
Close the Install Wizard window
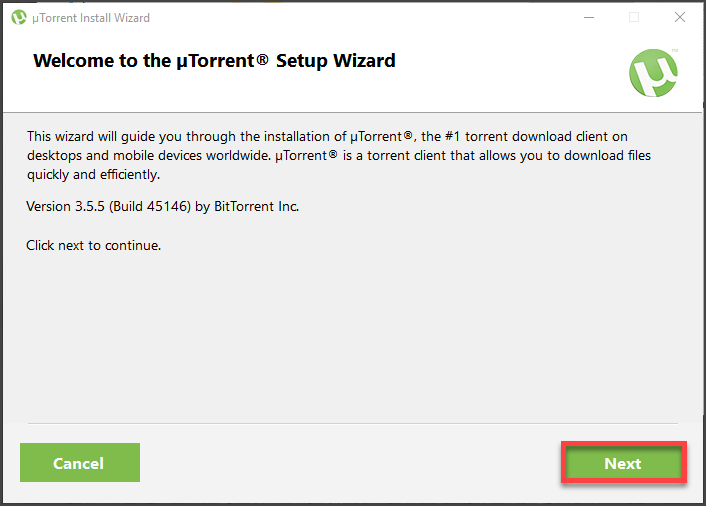679,17
